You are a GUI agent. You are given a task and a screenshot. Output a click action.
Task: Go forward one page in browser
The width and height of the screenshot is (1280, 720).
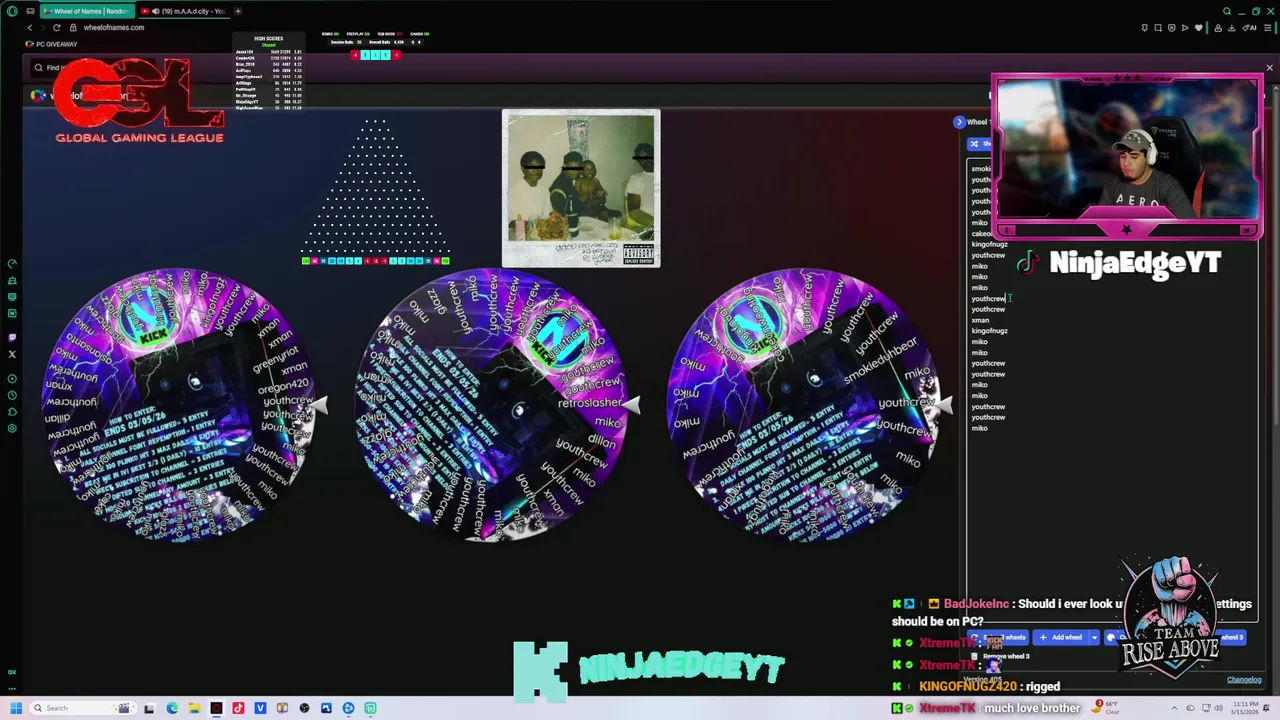43,27
